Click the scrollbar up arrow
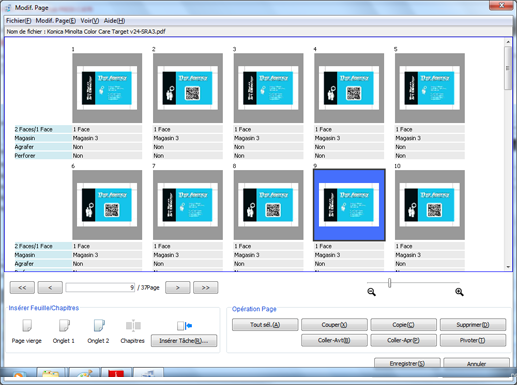Viewport: 517px width, 385px height. coord(508,42)
